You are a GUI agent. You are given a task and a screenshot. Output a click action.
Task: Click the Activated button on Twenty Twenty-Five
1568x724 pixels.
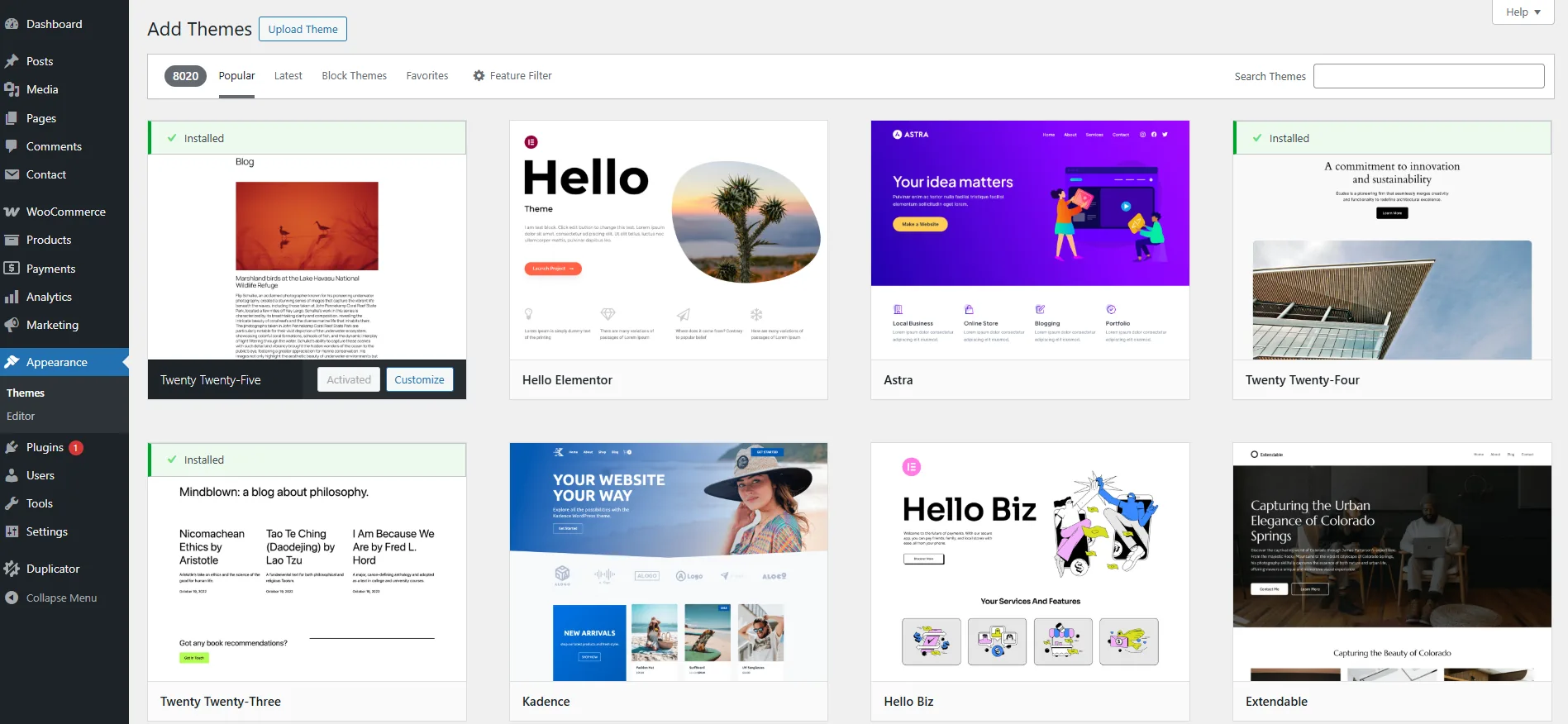point(349,379)
